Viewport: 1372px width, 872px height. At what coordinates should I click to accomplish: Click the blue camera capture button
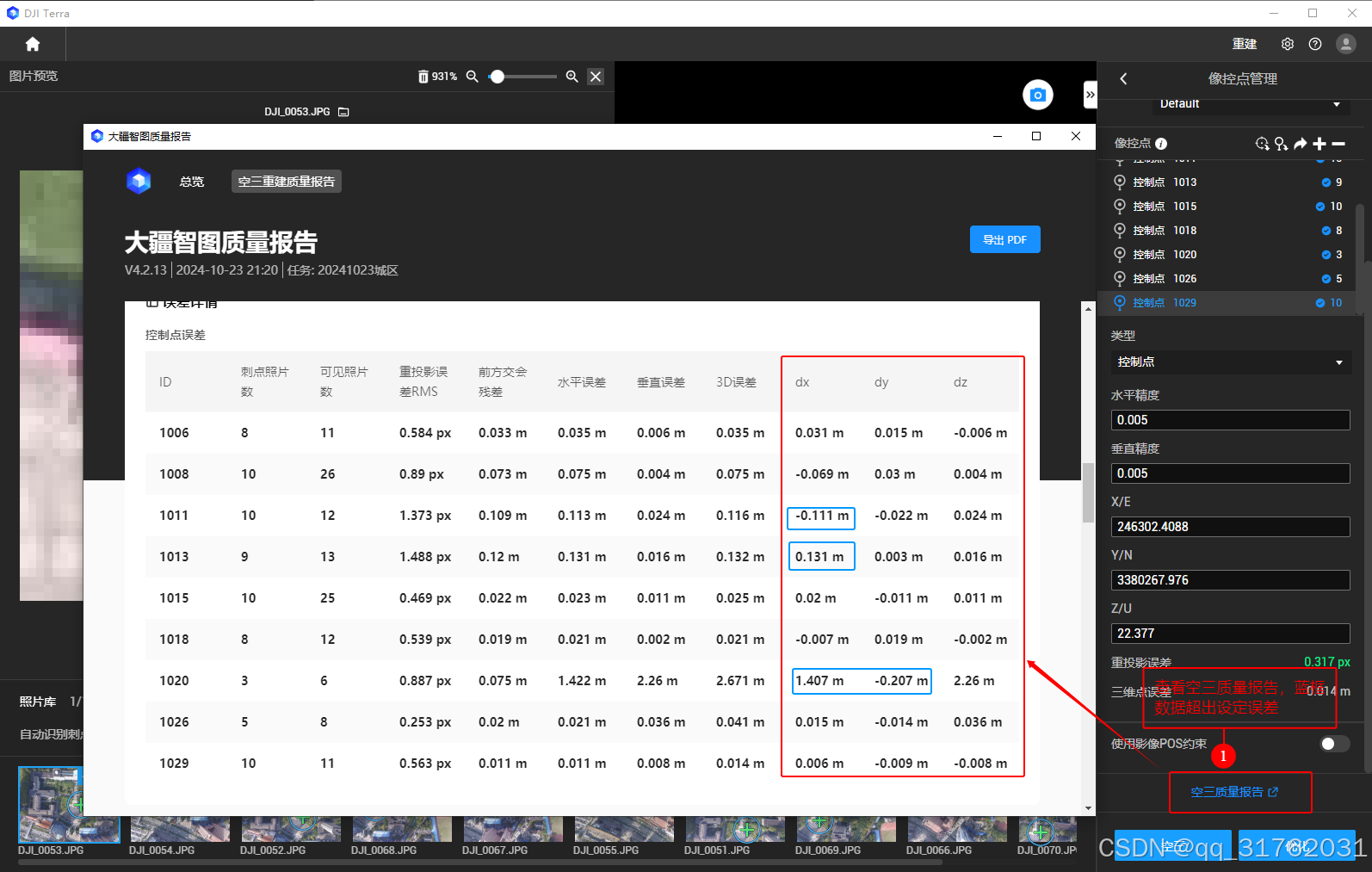1038,95
